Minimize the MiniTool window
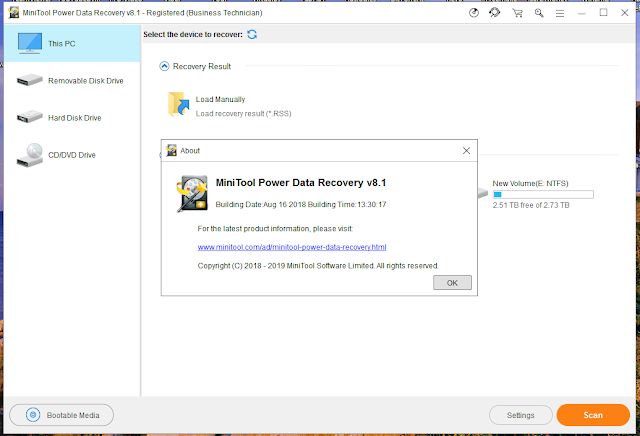Viewport: 640px width, 436px height. click(x=582, y=13)
